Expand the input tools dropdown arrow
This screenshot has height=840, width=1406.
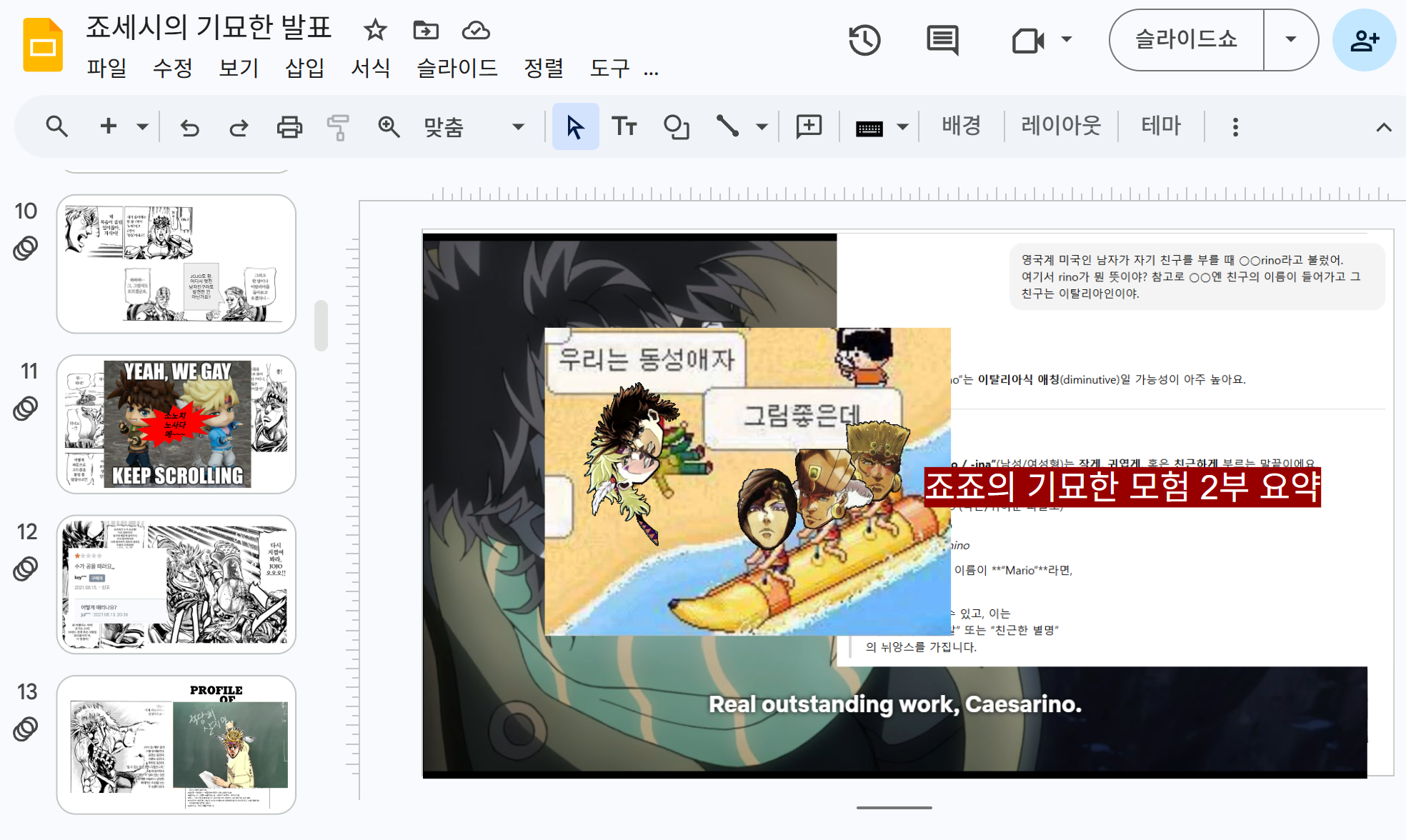click(x=902, y=127)
